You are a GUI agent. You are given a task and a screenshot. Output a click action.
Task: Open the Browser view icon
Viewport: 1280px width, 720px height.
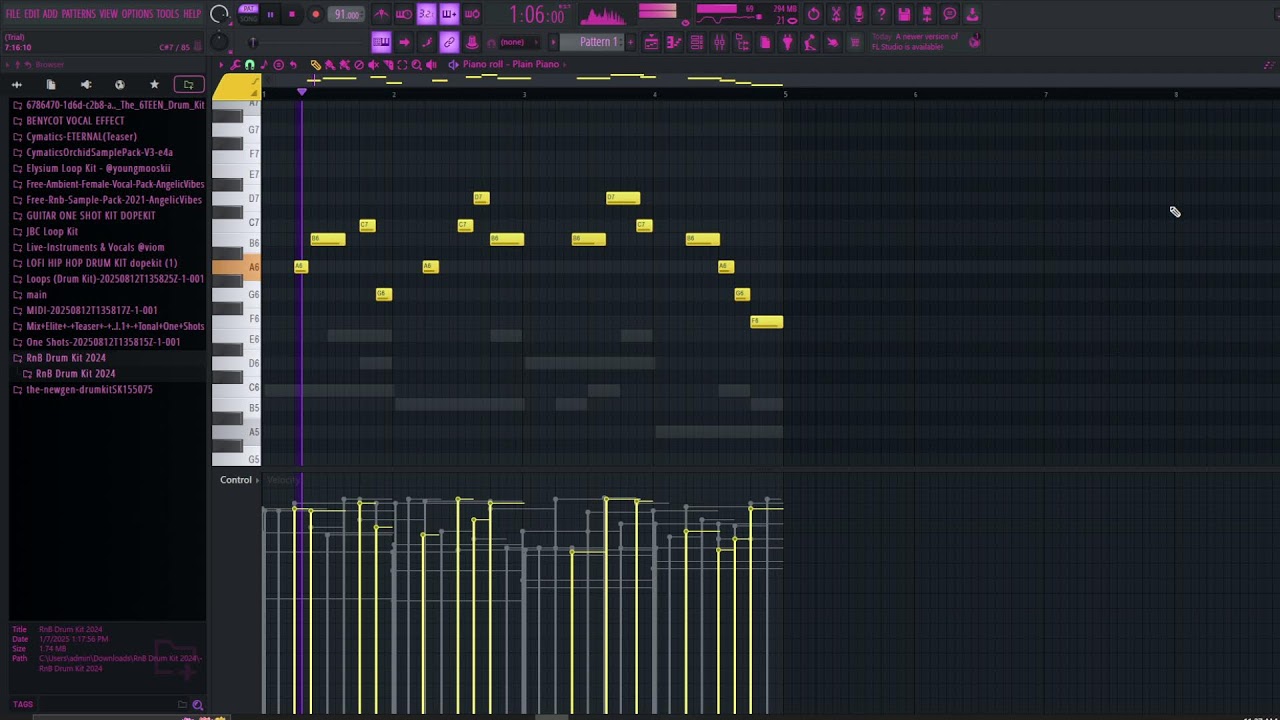tap(742, 42)
